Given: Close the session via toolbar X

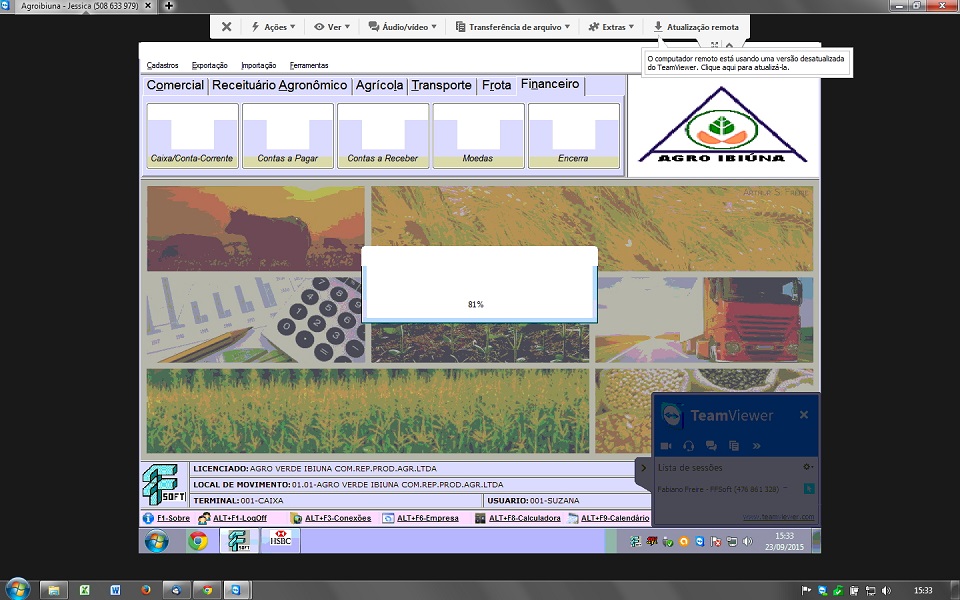Looking at the screenshot, I should point(227,27).
